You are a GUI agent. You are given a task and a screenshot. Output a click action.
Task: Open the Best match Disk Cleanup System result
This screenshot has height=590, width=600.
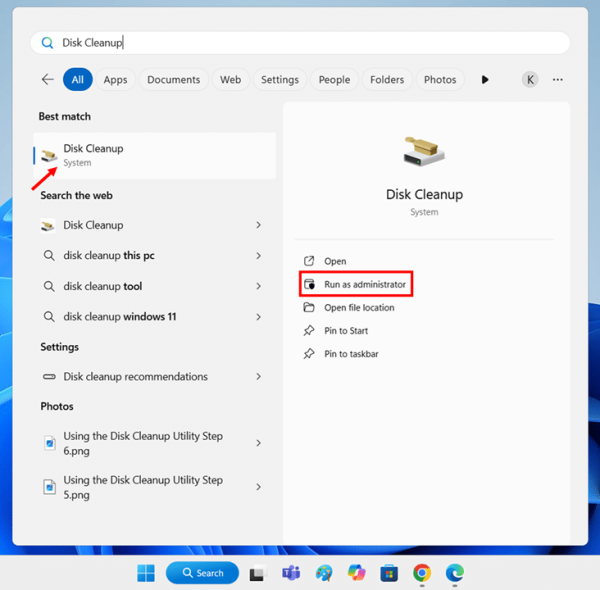[x=155, y=155]
